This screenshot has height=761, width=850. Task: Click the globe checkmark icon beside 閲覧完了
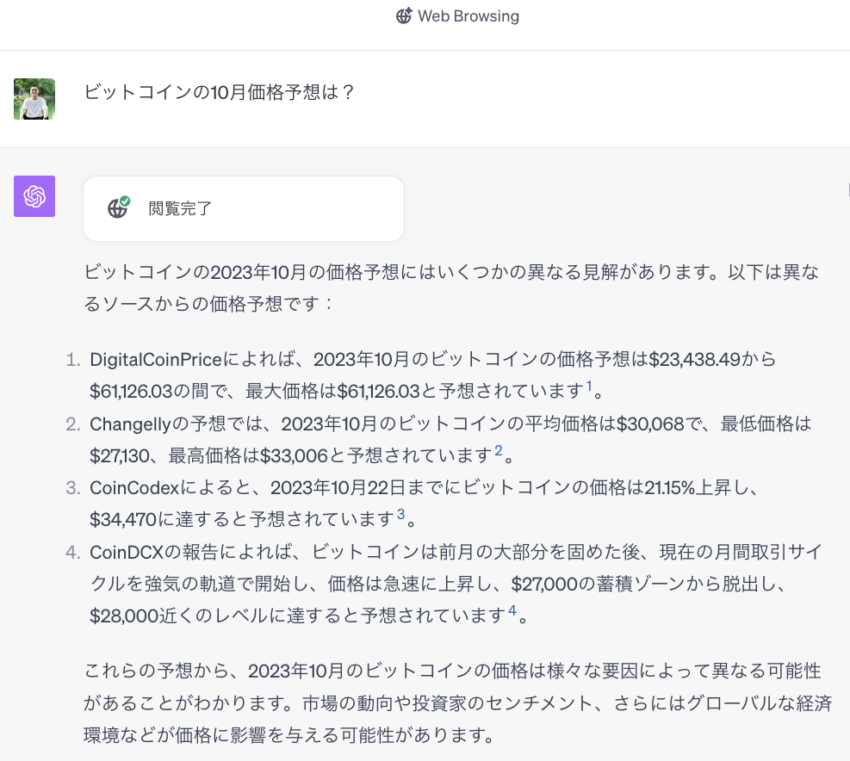tap(119, 207)
